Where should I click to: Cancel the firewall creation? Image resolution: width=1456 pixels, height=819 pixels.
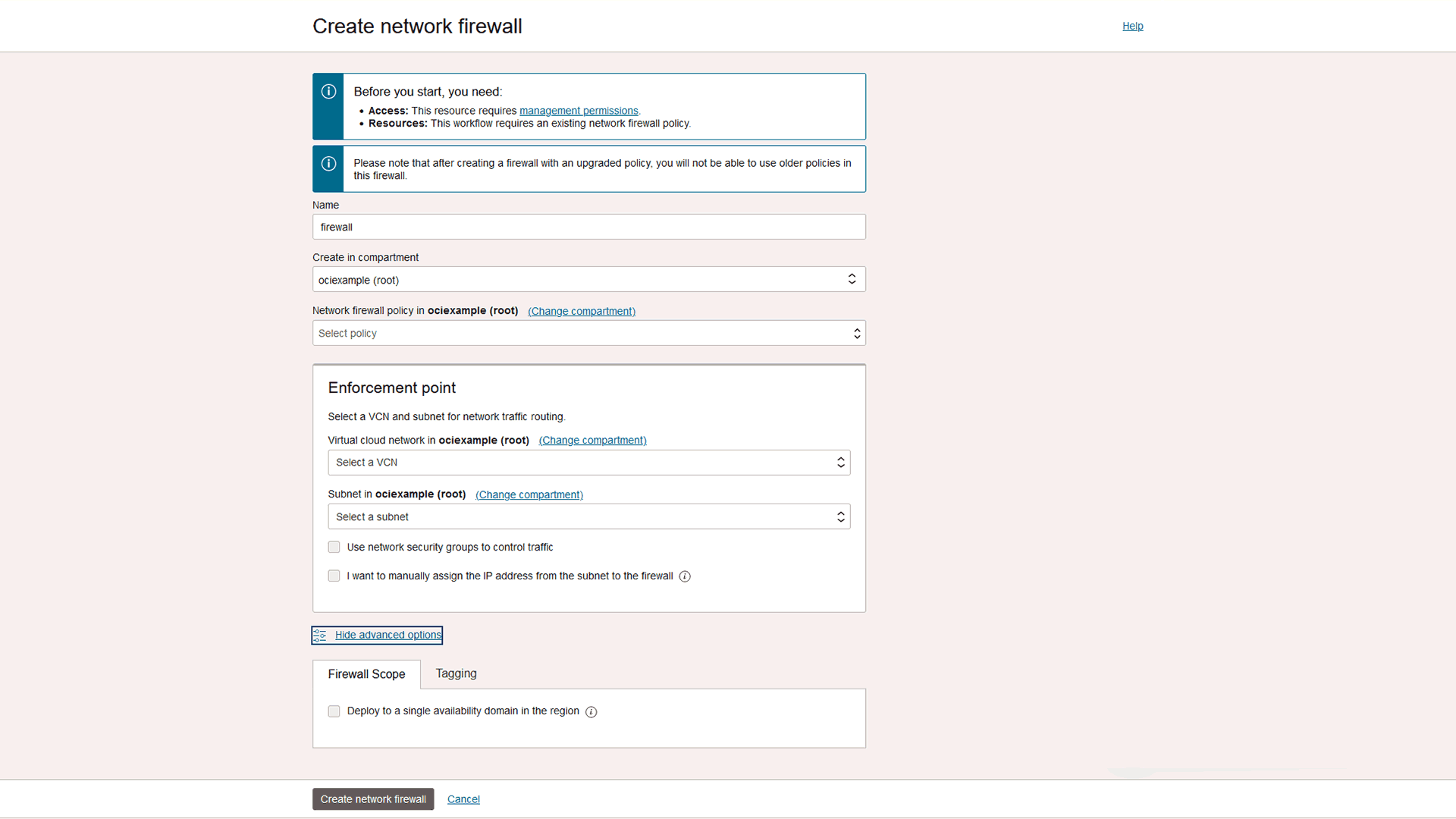coord(463,799)
